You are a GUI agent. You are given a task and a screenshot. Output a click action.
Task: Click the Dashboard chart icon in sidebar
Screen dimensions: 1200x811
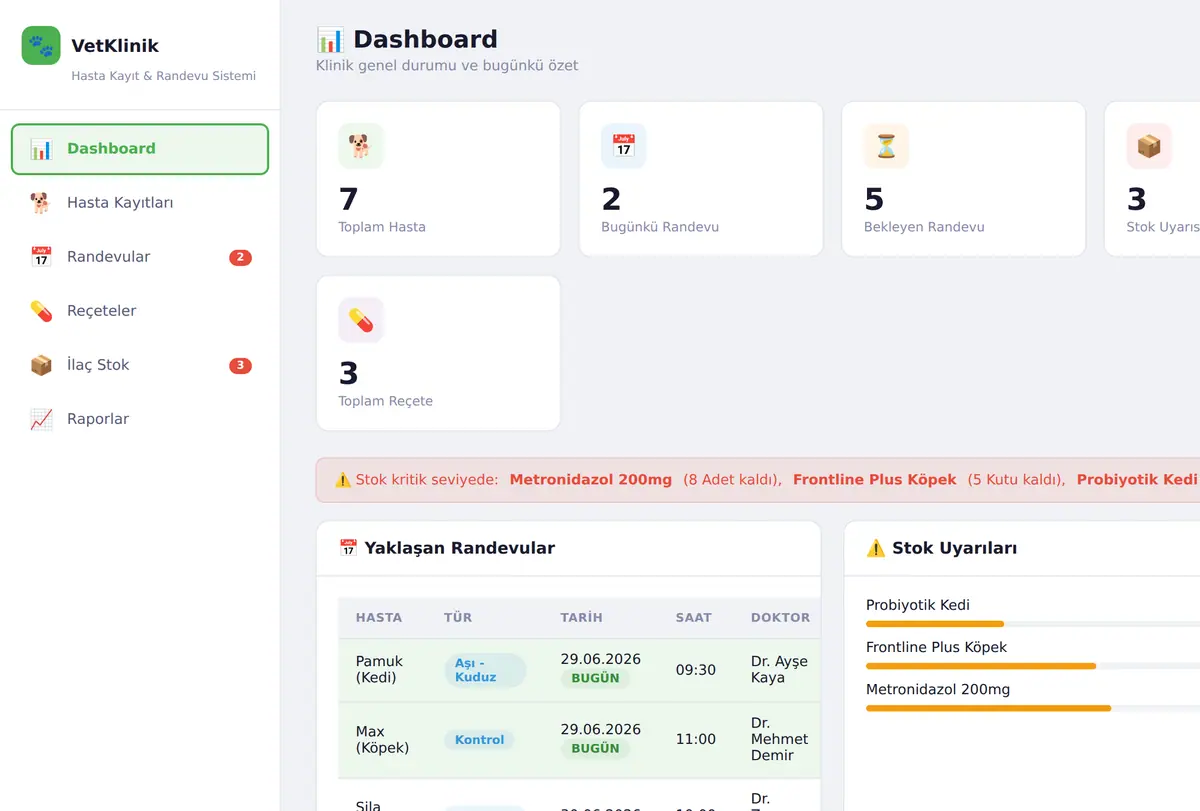click(x=41, y=149)
